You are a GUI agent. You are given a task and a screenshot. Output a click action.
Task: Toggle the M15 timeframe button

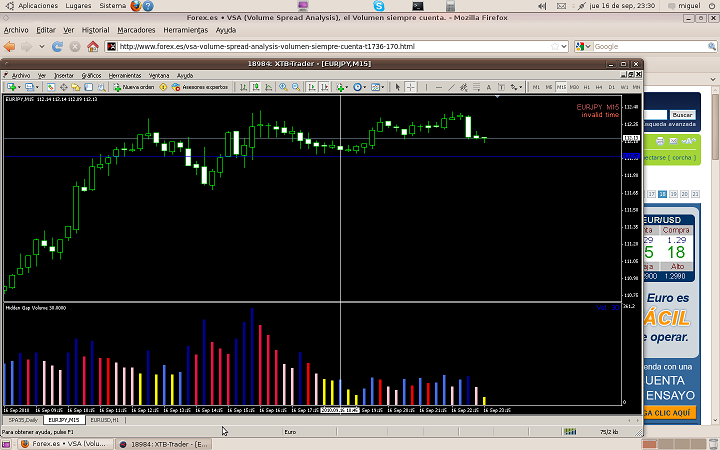pyautogui.click(x=561, y=87)
